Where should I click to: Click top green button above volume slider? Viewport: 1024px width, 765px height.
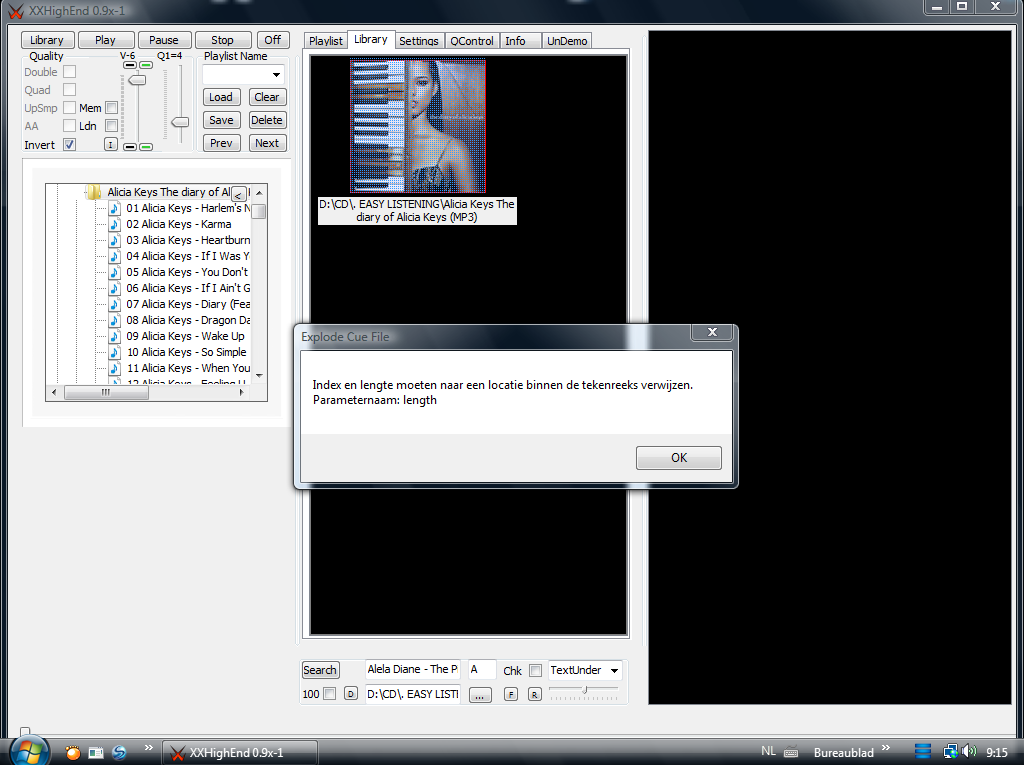coord(146,65)
